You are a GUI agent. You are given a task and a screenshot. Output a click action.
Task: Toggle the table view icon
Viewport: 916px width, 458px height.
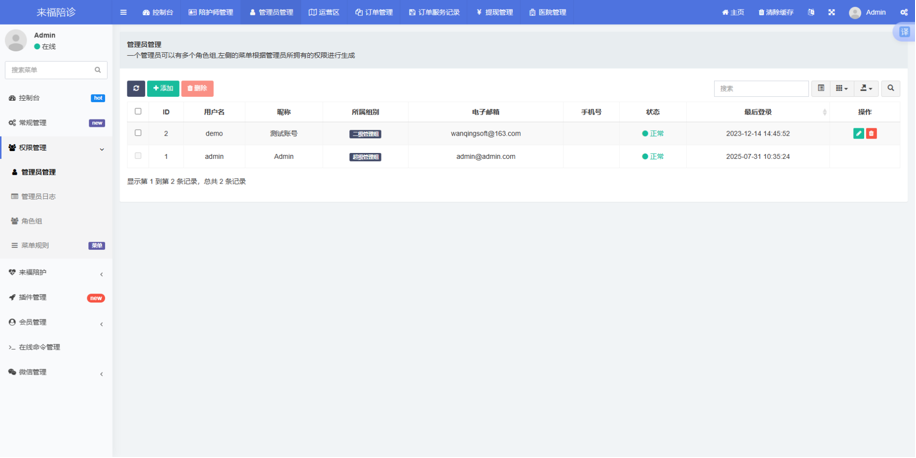click(x=821, y=89)
